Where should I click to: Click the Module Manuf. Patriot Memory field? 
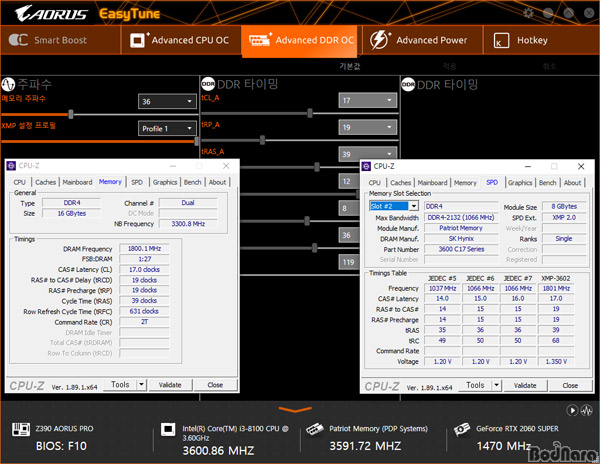pos(461,228)
